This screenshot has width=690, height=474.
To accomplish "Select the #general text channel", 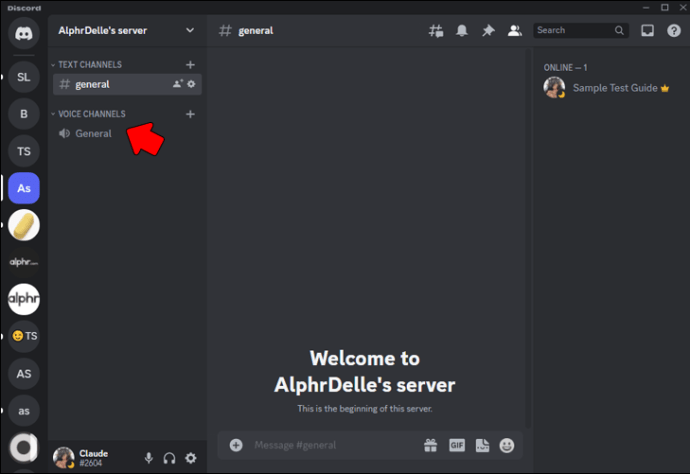I will 127,84.
